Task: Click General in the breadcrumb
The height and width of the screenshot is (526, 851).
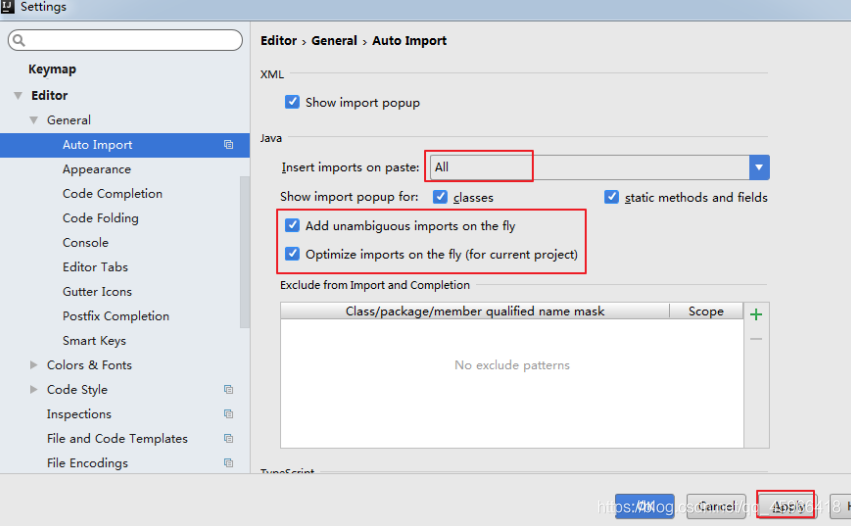Action: coord(334,41)
